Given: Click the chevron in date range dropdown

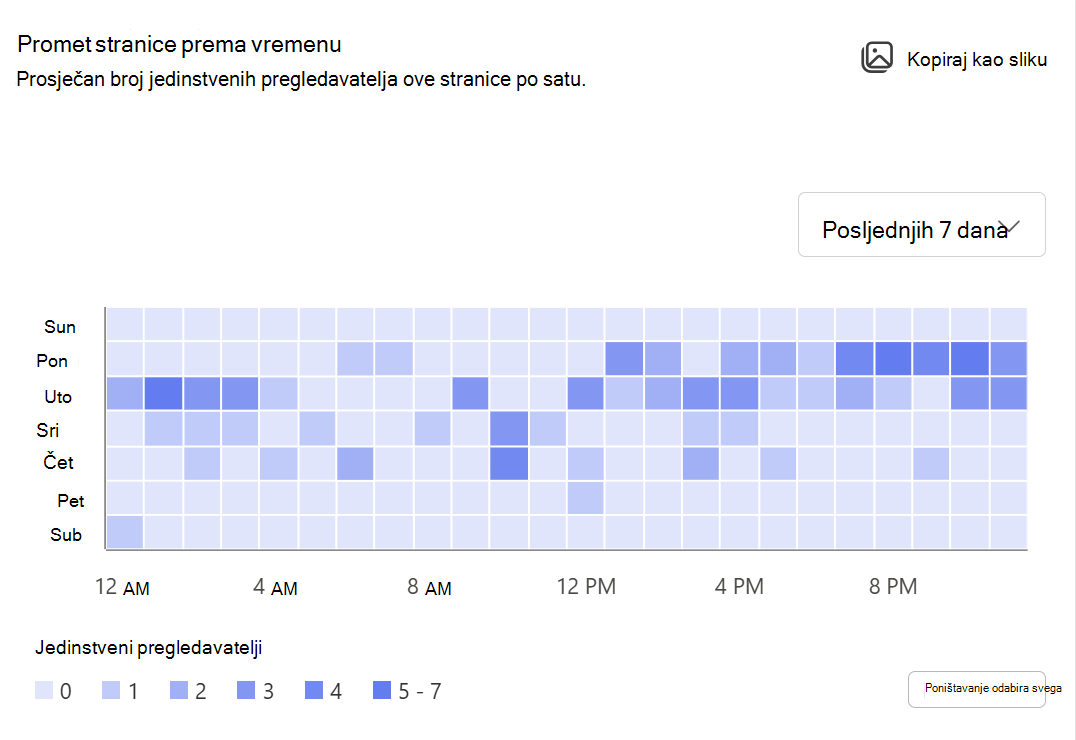Looking at the screenshot, I should coord(1009,227).
